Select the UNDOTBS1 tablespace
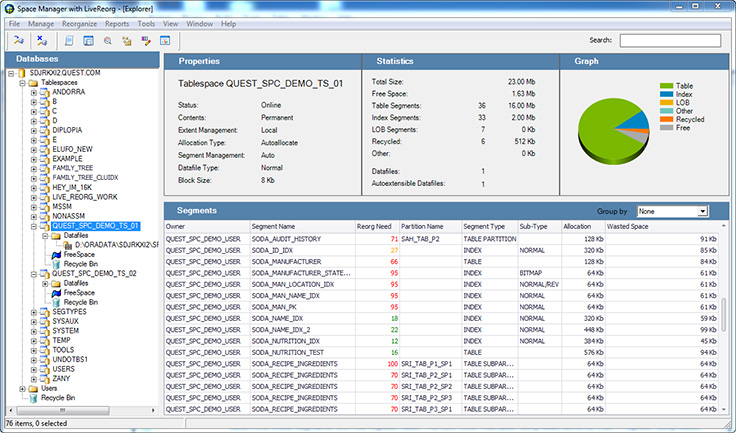The image size is (736, 433). [70, 360]
